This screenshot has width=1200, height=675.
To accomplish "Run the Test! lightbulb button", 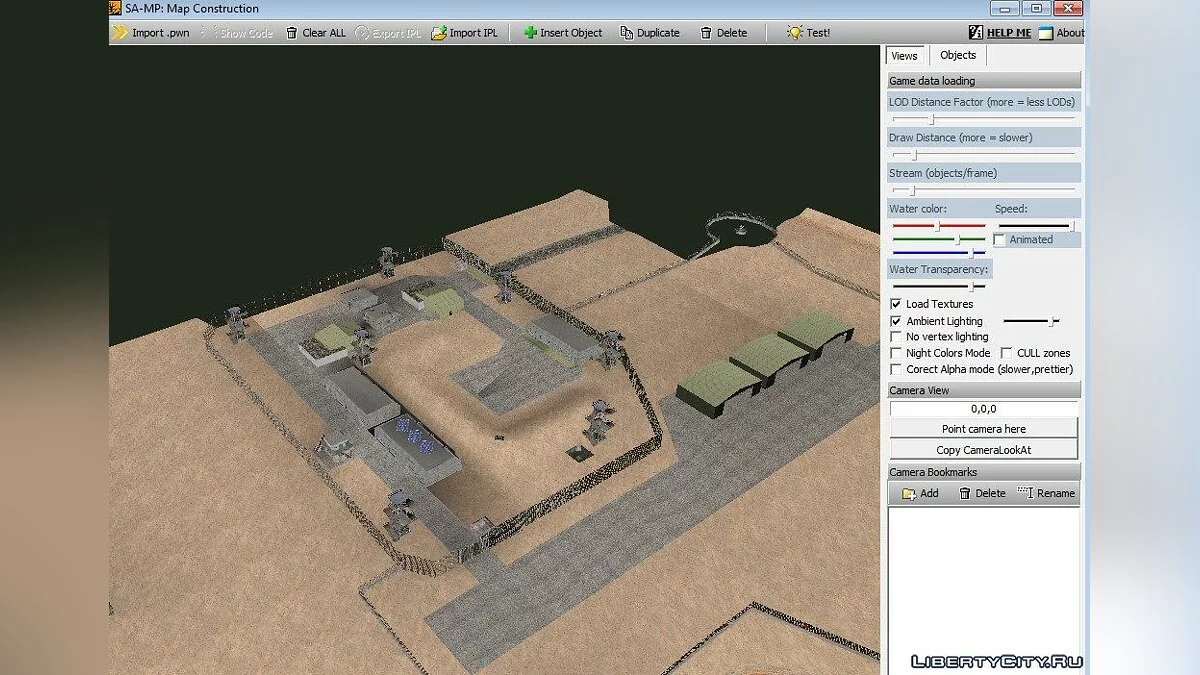I will coord(795,33).
